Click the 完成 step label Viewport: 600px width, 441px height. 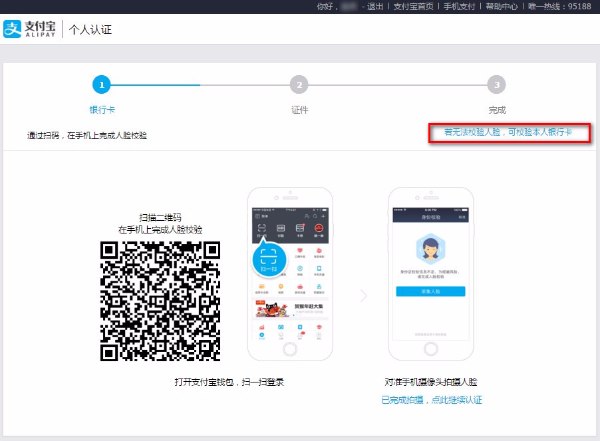497,109
